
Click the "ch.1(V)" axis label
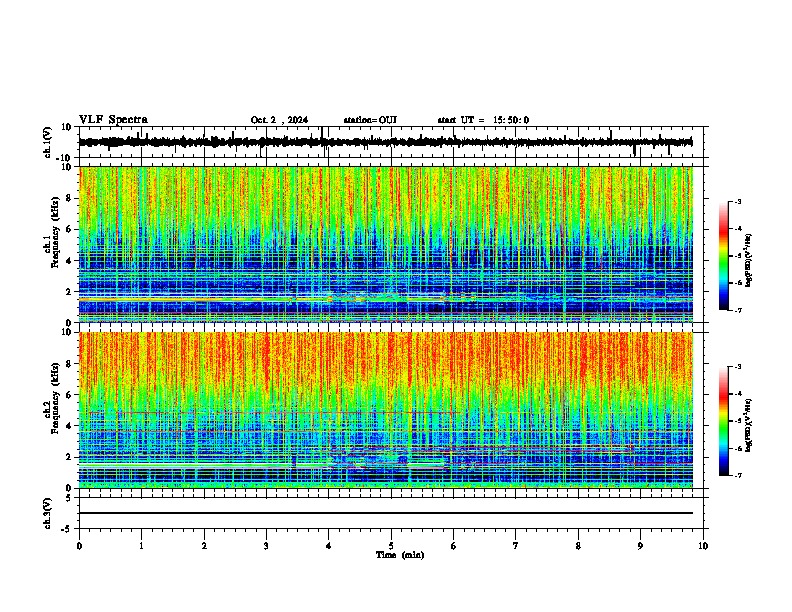coord(48,142)
